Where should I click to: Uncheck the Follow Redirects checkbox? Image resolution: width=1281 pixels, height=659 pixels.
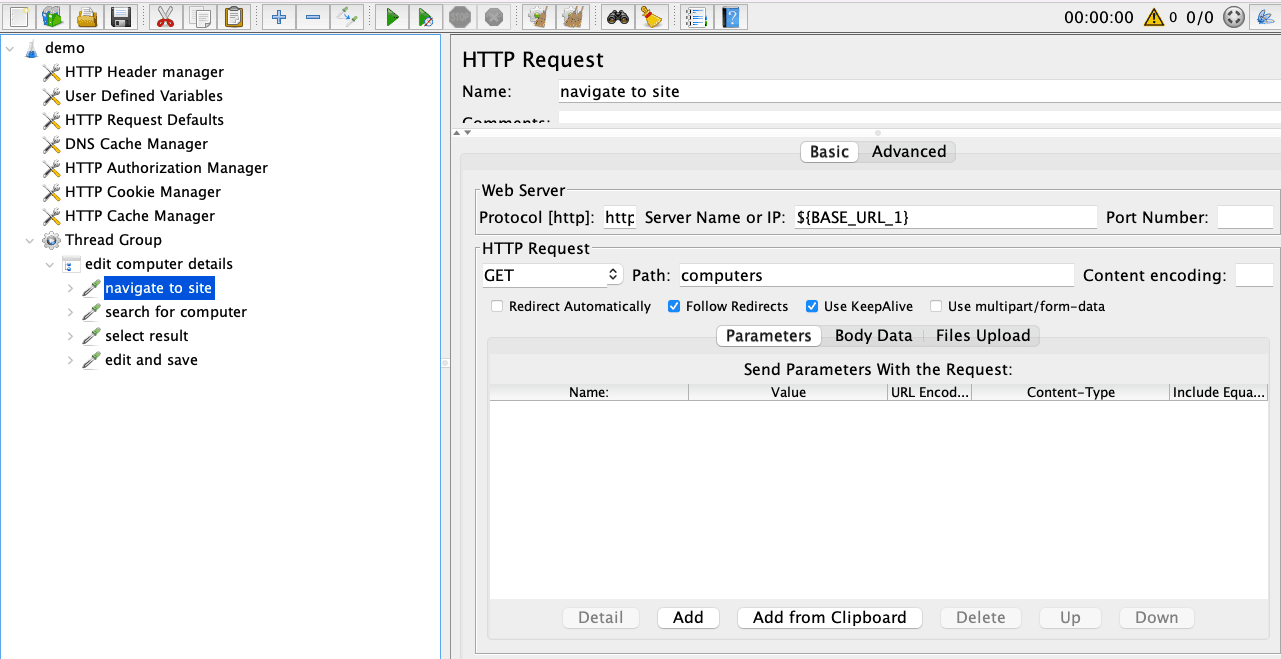pos(674,306)
